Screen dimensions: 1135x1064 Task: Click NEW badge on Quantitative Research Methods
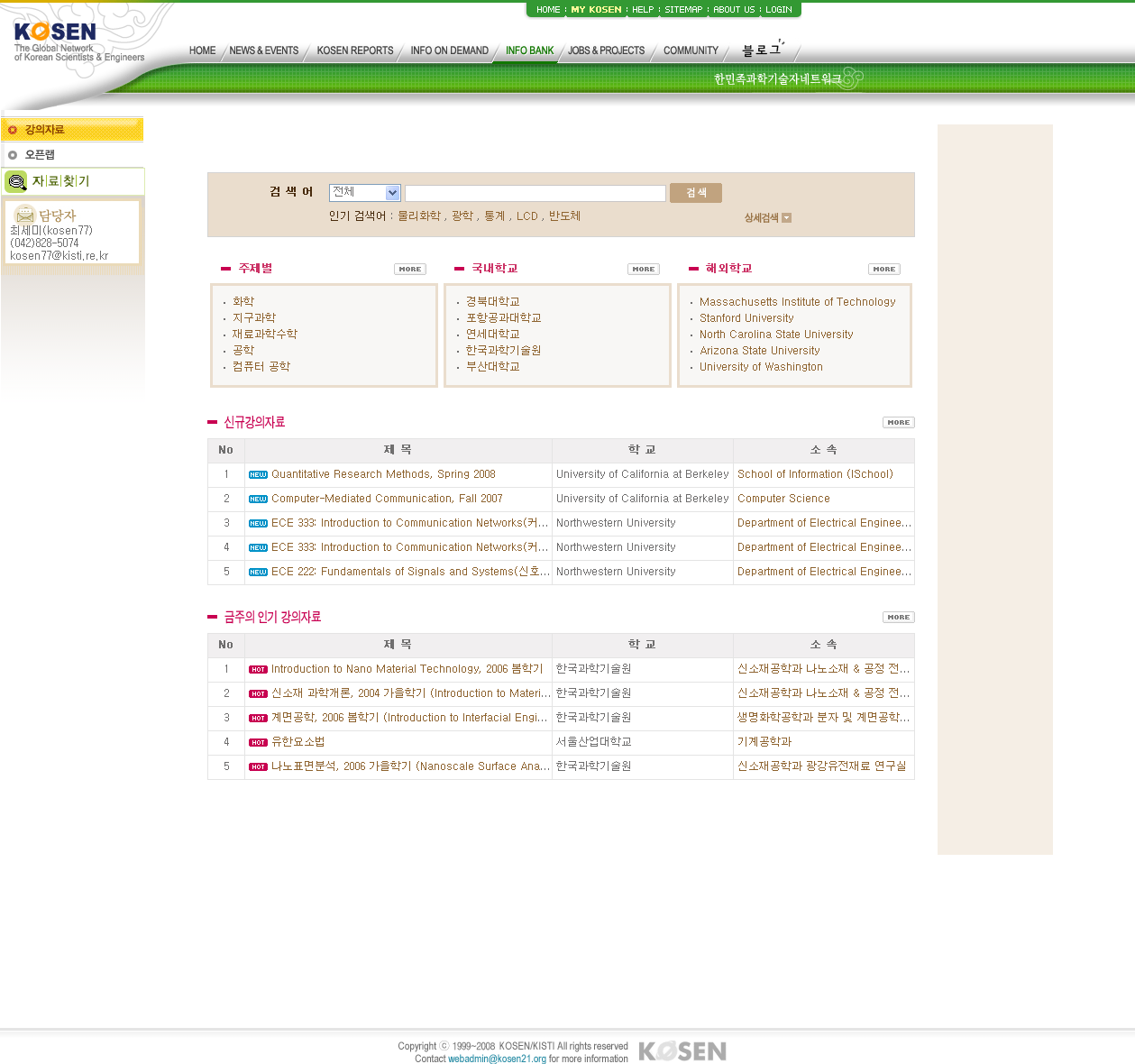(258, 474)
